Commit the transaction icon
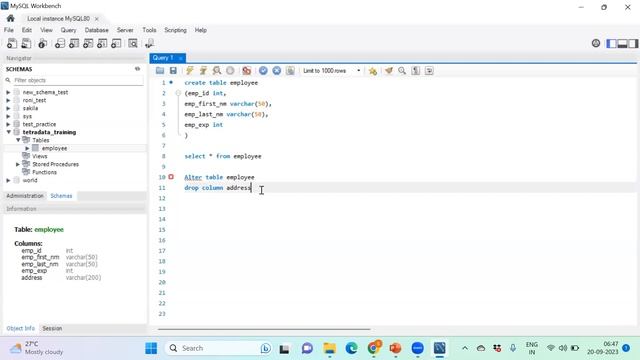640x360 pixels. 263,71
